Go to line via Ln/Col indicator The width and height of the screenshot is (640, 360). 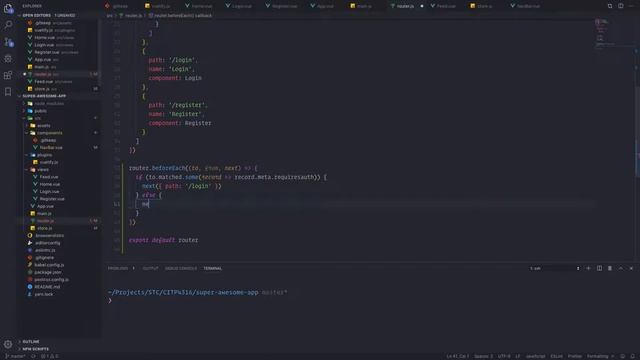coord(458,356)
